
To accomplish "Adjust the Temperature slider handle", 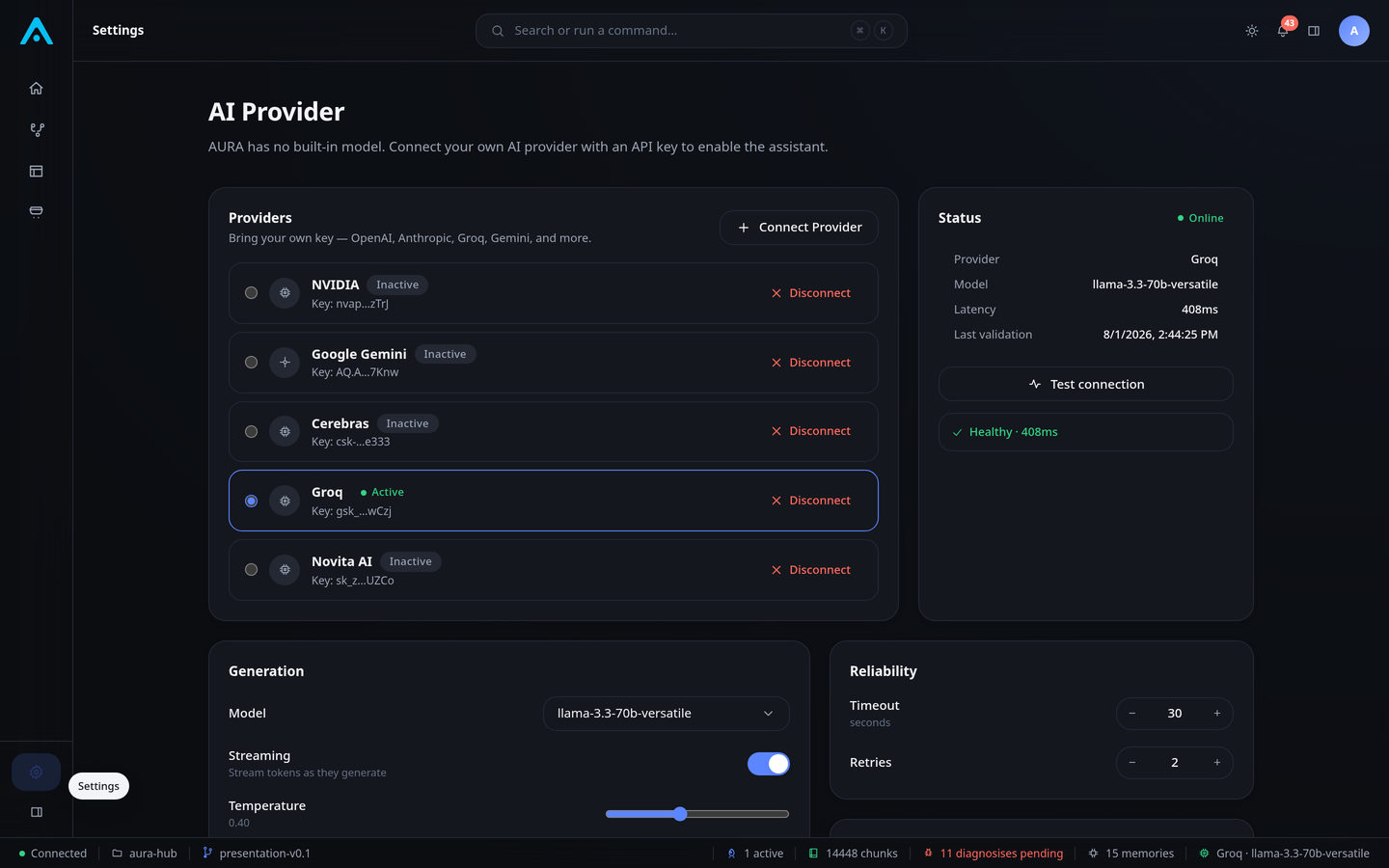I will click(x=680, y=814).
